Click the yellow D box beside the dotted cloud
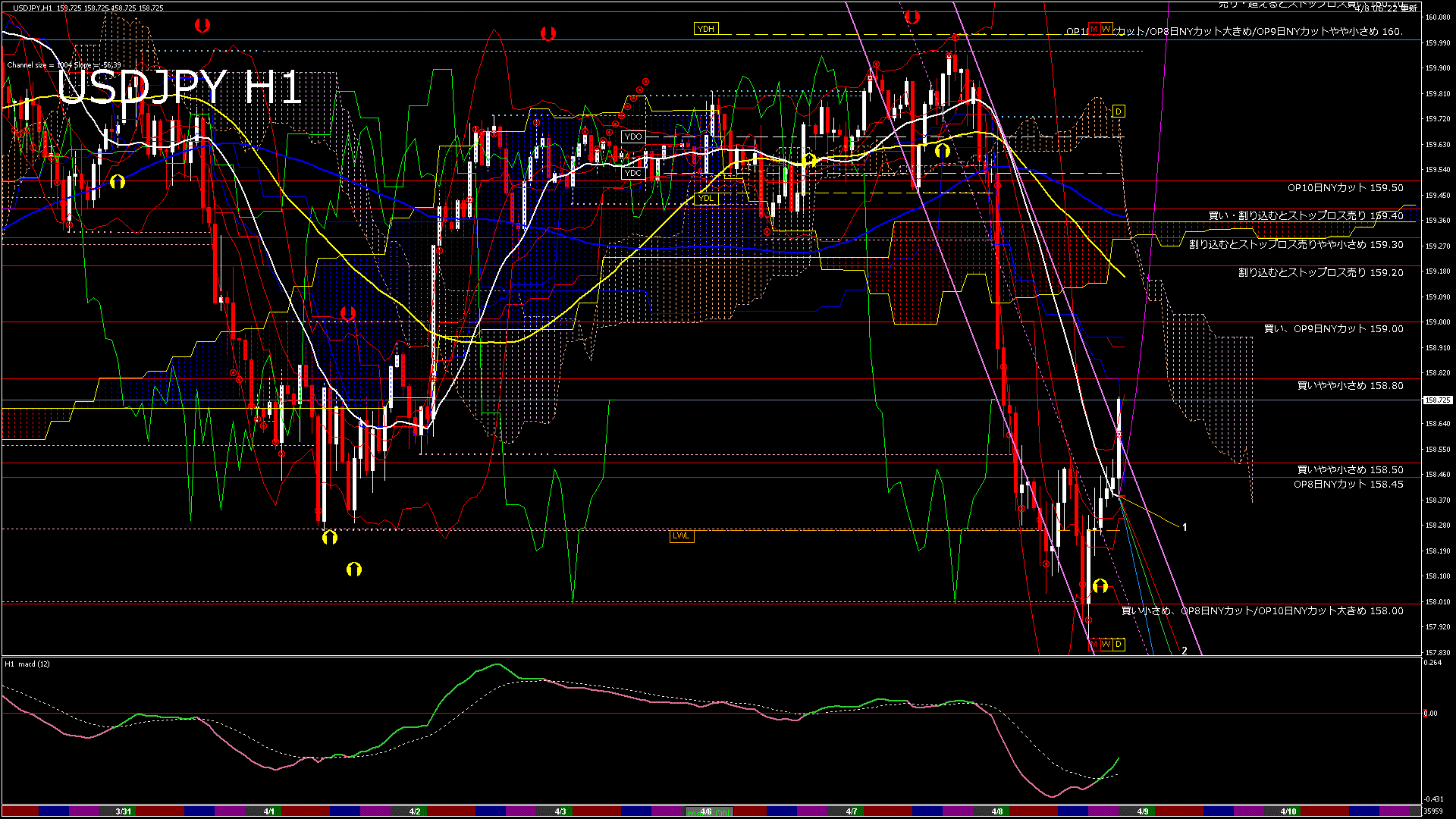 tap(1118, 111)
